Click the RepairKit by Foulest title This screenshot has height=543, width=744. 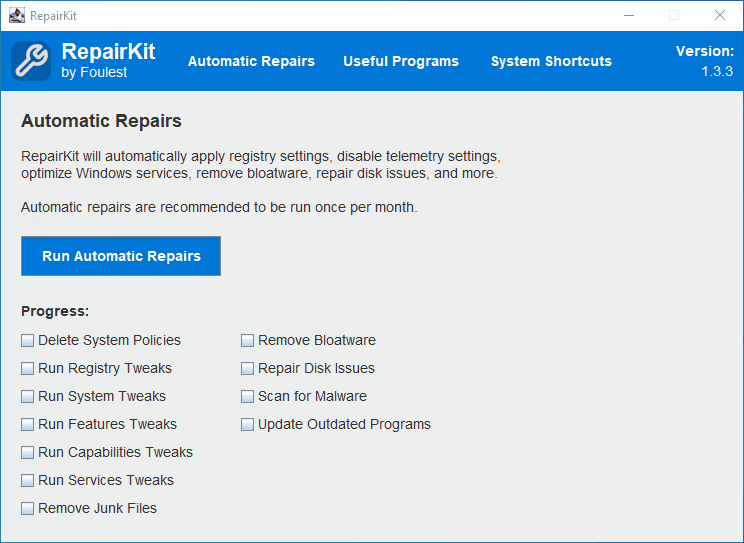point(108,60)
